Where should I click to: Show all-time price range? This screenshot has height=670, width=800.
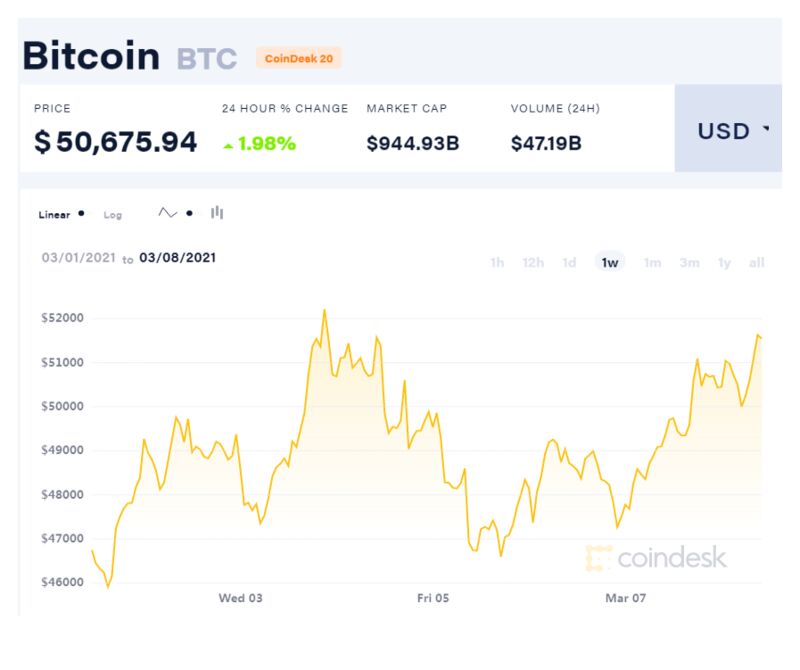tap(757, 262)
